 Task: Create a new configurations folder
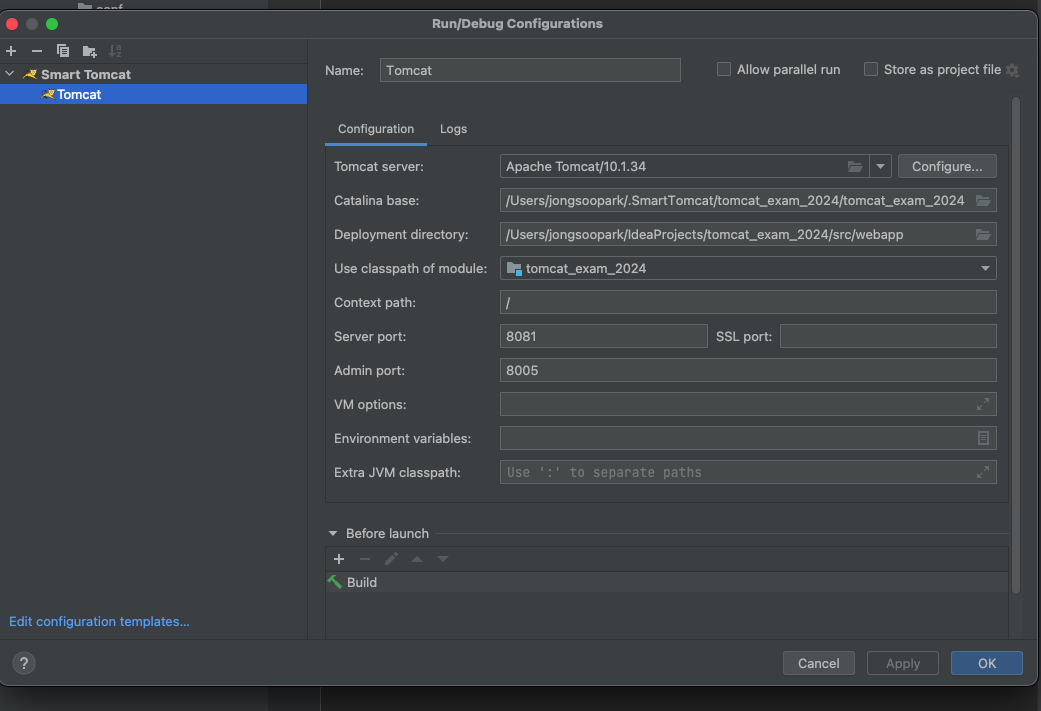tap(90, 51)
